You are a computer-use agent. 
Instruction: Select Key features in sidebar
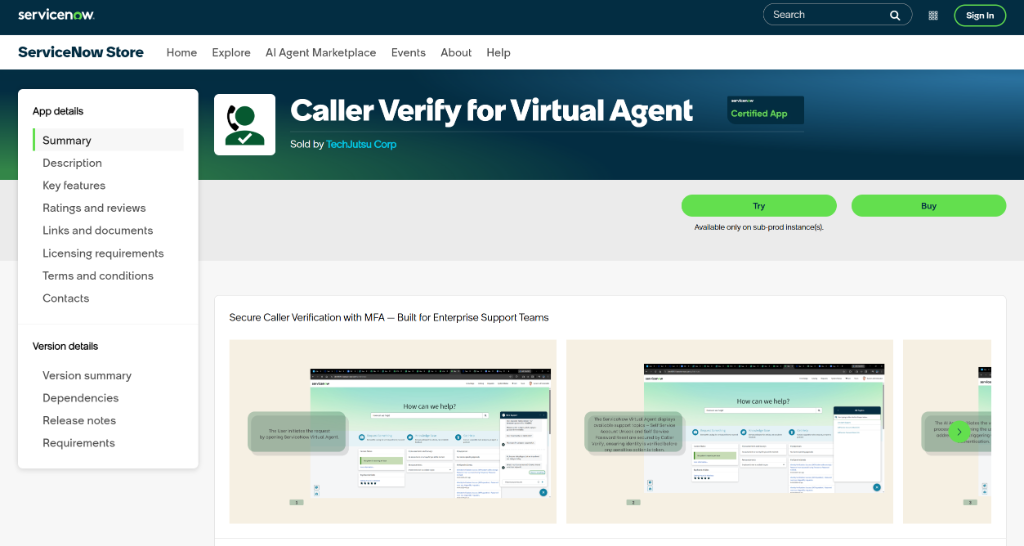74,185
